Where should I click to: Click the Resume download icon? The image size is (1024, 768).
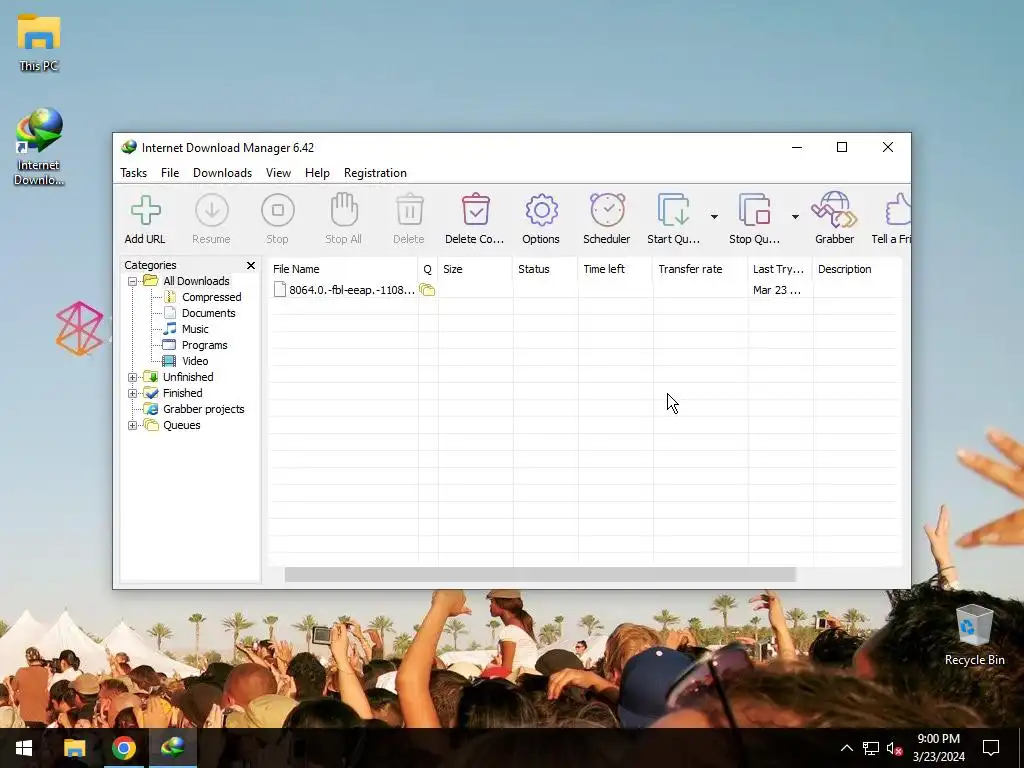[212, 210]
